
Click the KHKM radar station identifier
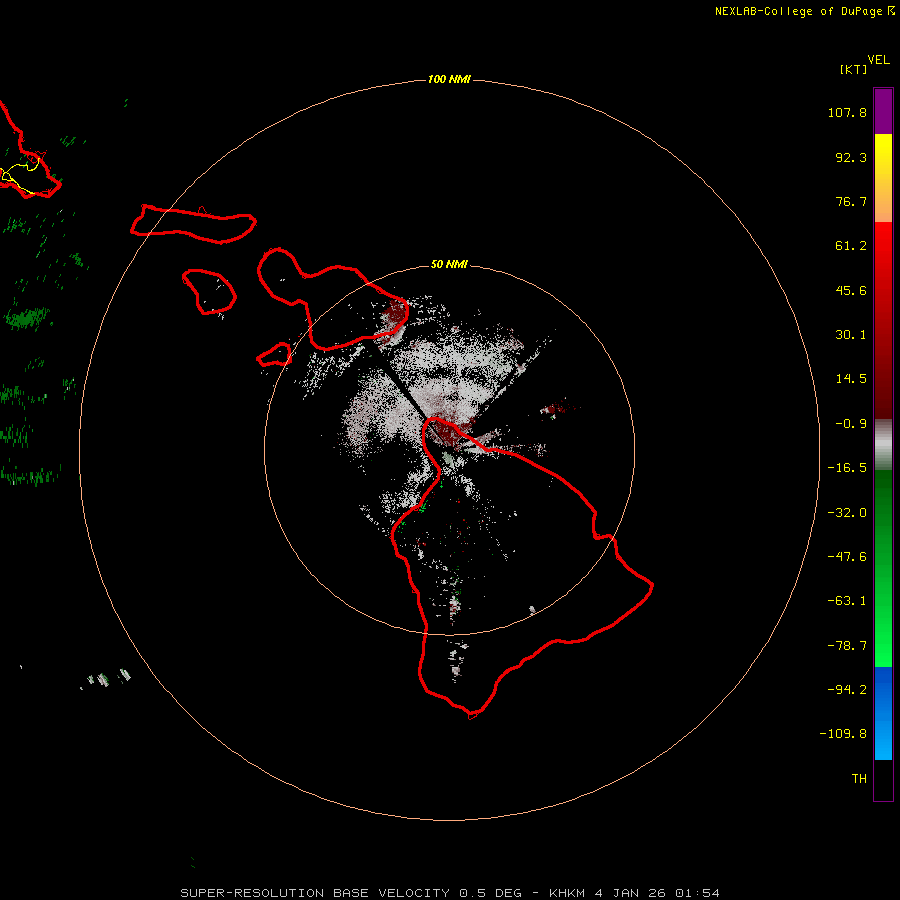pos(568,893)
